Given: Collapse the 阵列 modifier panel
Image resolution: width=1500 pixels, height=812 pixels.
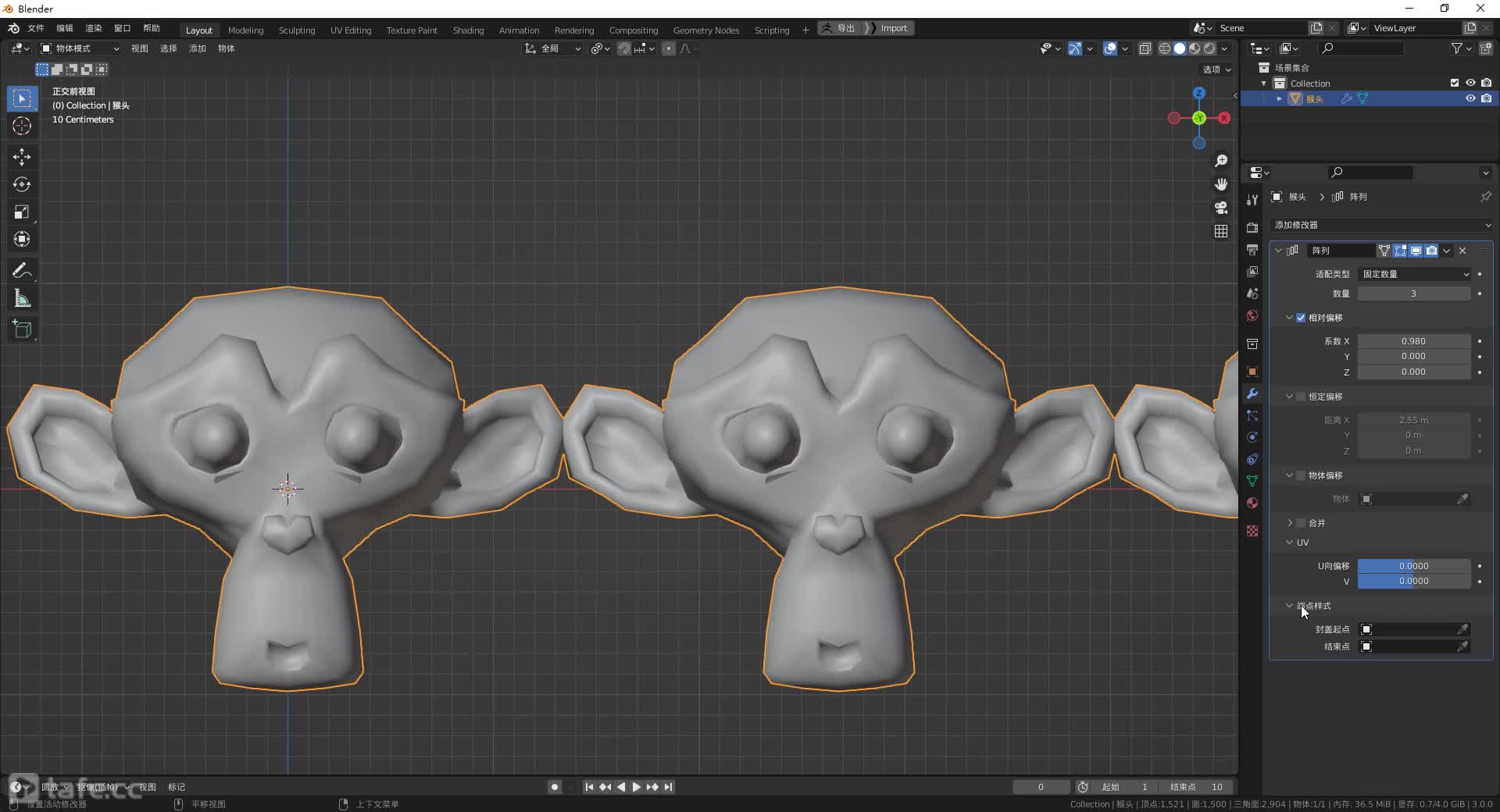Looking at the screenshot, I should 1279,251.
